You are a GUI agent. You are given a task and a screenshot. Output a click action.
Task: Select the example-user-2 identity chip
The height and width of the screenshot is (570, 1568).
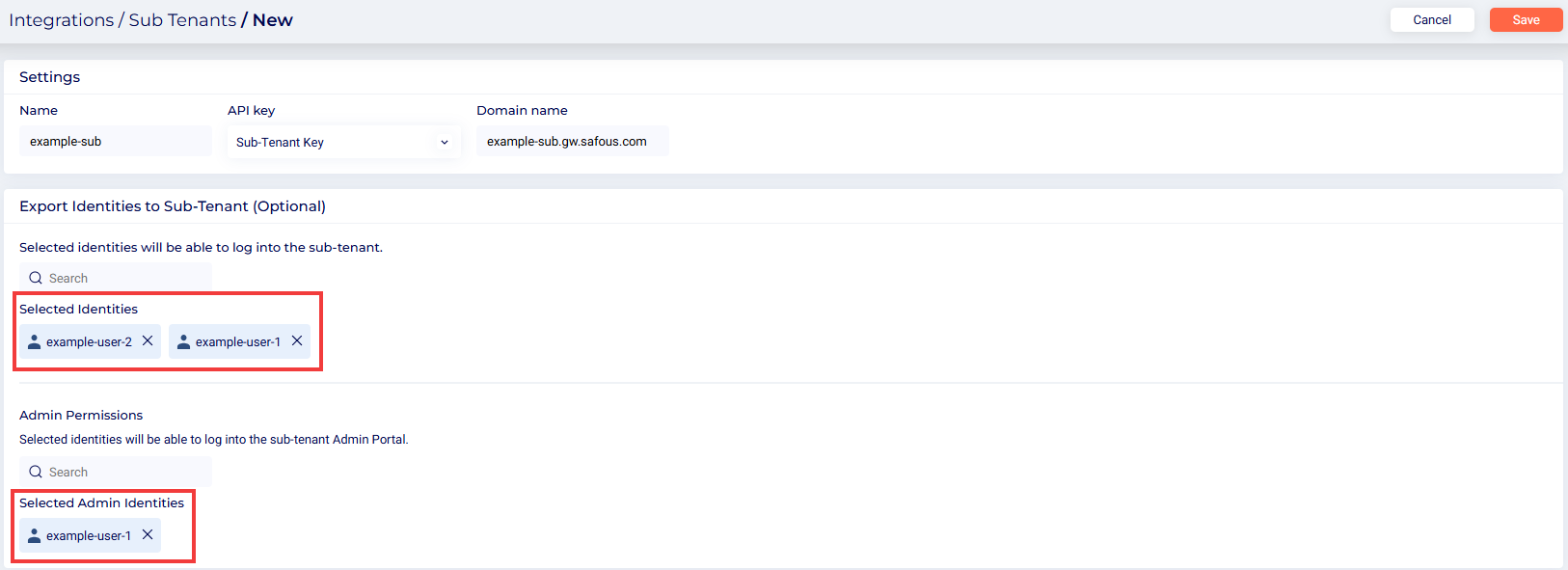pos(89,341)
